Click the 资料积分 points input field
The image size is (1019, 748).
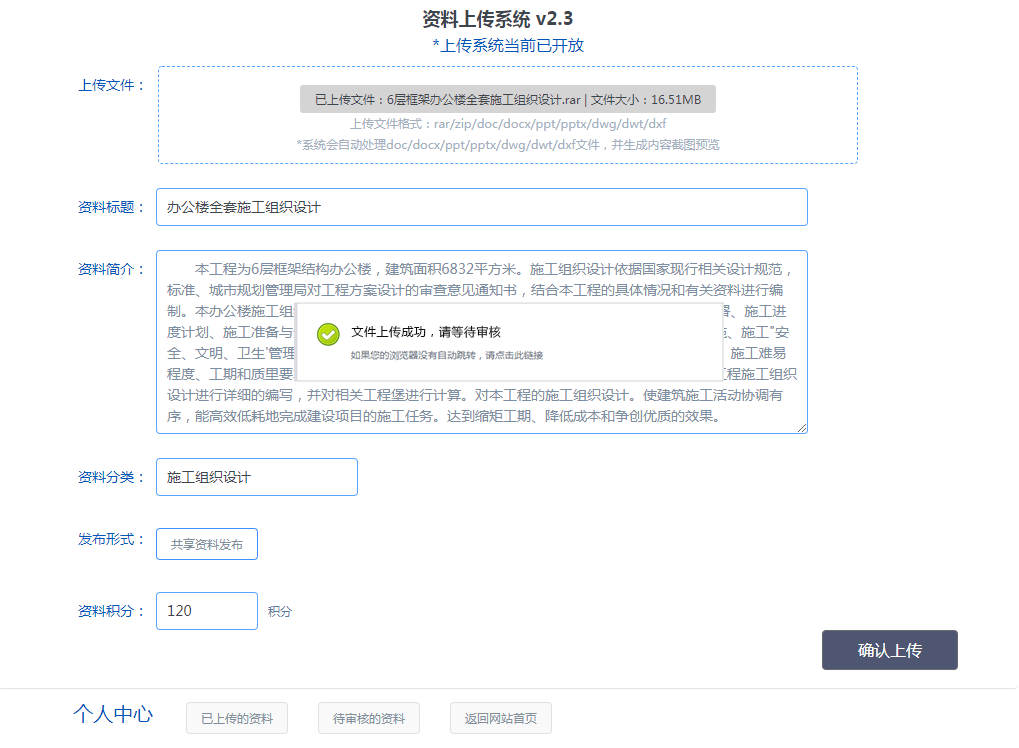(x=207, y=611)
